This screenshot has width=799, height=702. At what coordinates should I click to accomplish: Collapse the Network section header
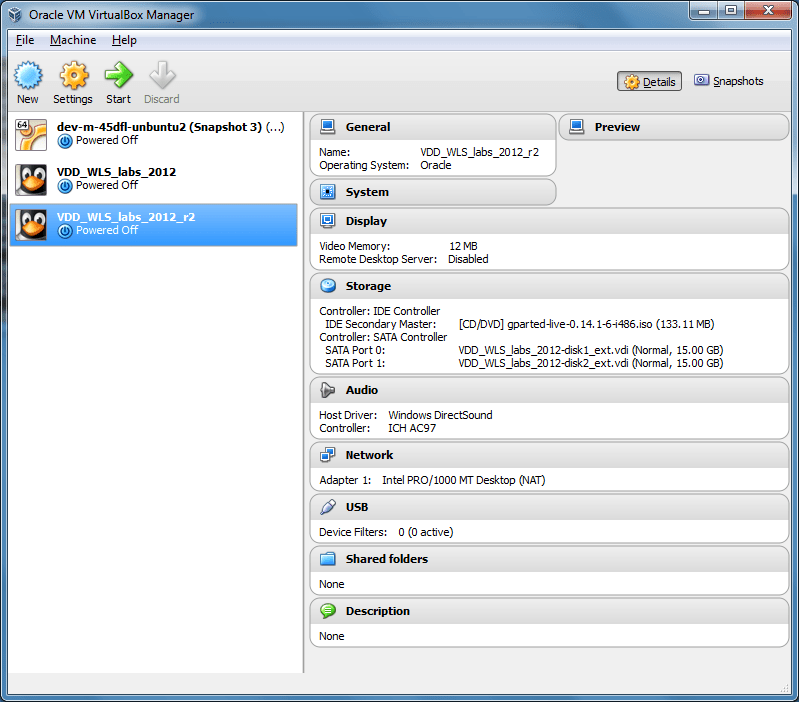pos(549,455)
